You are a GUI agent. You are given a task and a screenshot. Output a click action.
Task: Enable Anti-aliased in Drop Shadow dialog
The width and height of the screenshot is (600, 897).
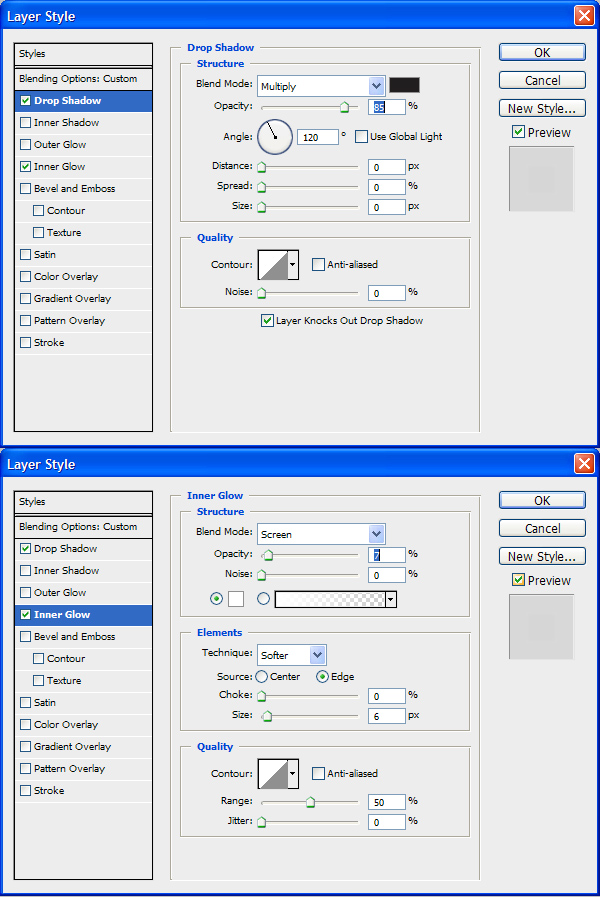pos(318,264)
